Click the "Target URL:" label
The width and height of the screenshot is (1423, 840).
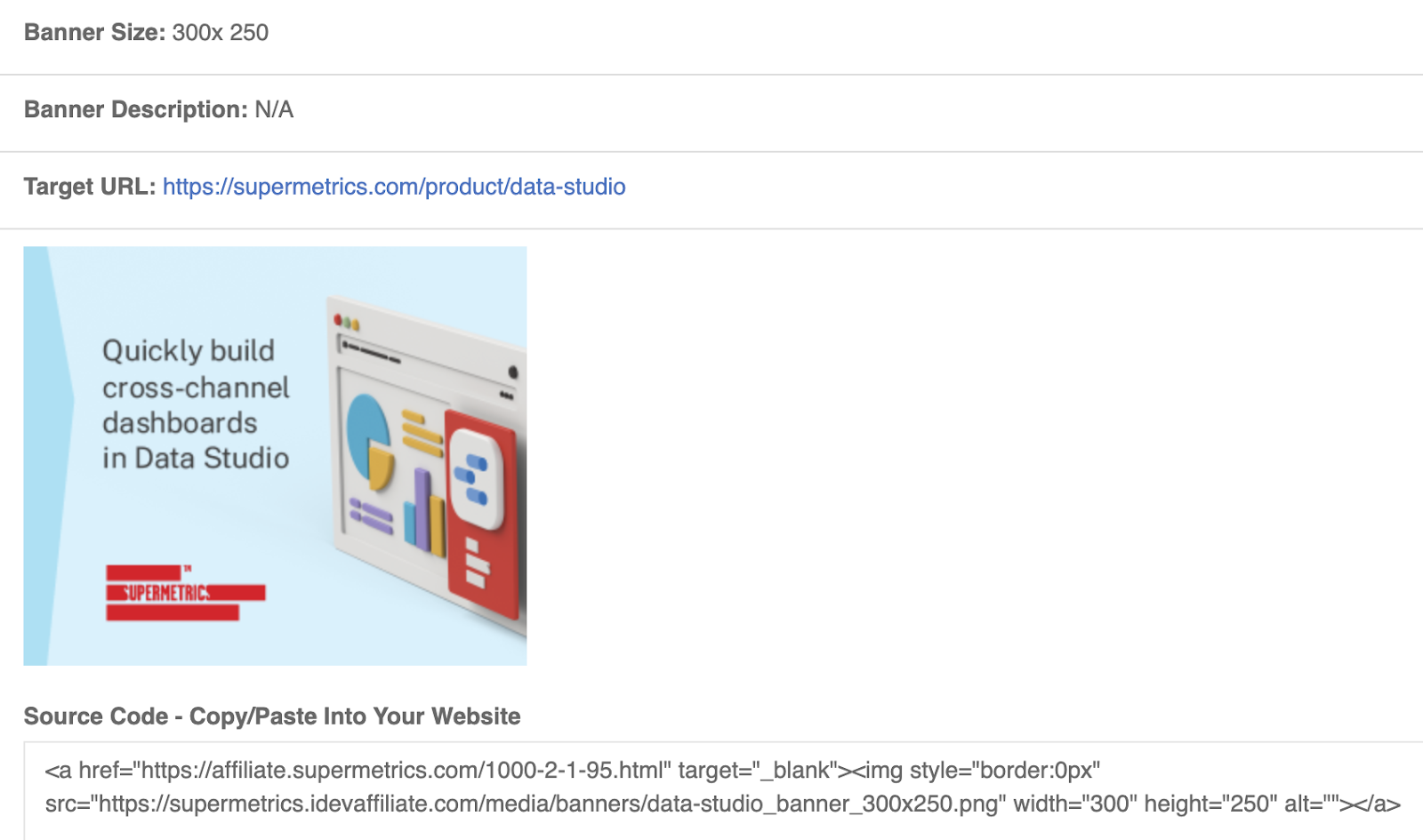click(90, 187)
